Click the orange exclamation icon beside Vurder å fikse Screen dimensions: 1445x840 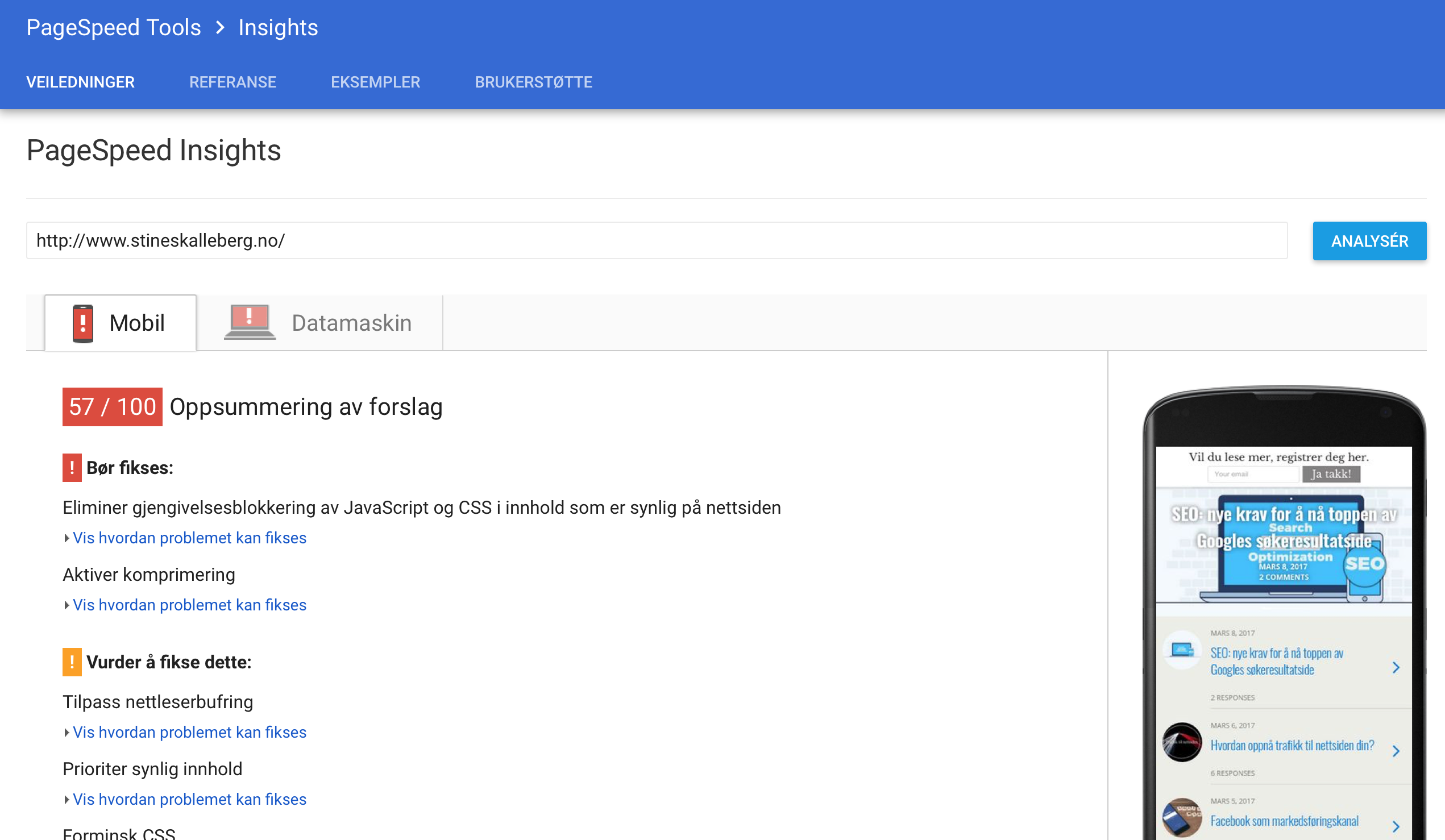(72, 662)
